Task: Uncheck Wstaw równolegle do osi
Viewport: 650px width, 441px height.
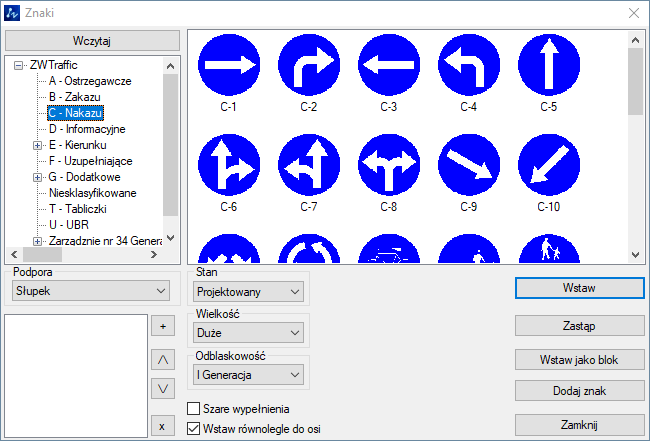Action: [x=195, y=428]
